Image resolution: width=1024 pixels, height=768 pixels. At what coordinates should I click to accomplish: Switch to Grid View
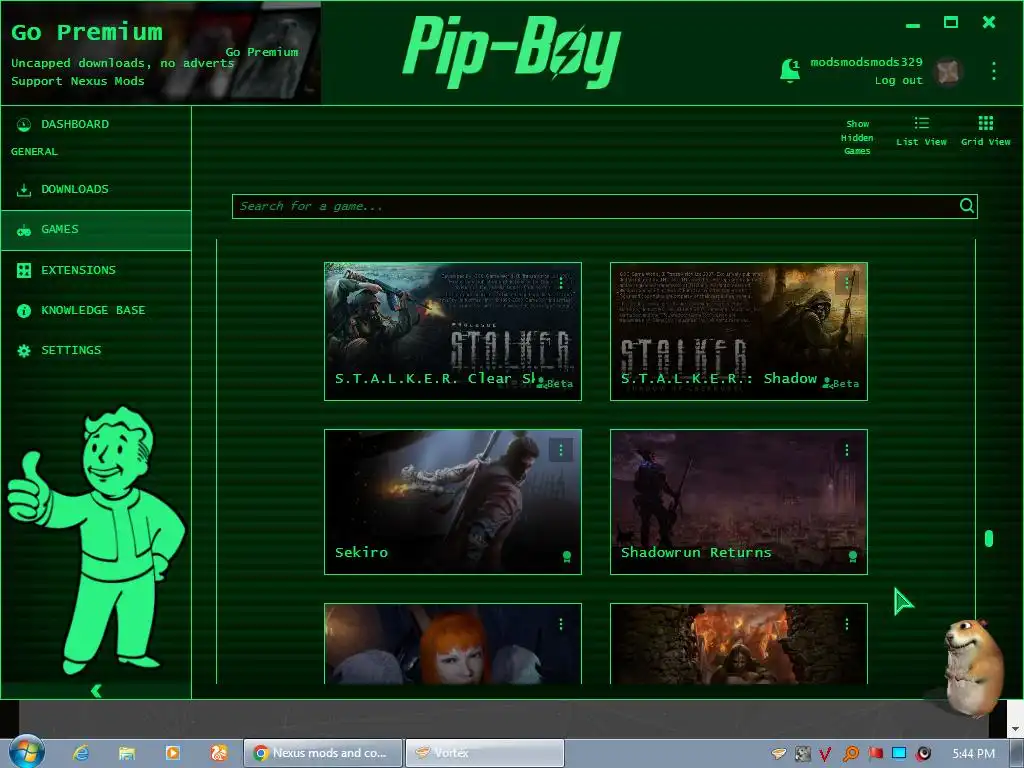click(985, 131)
